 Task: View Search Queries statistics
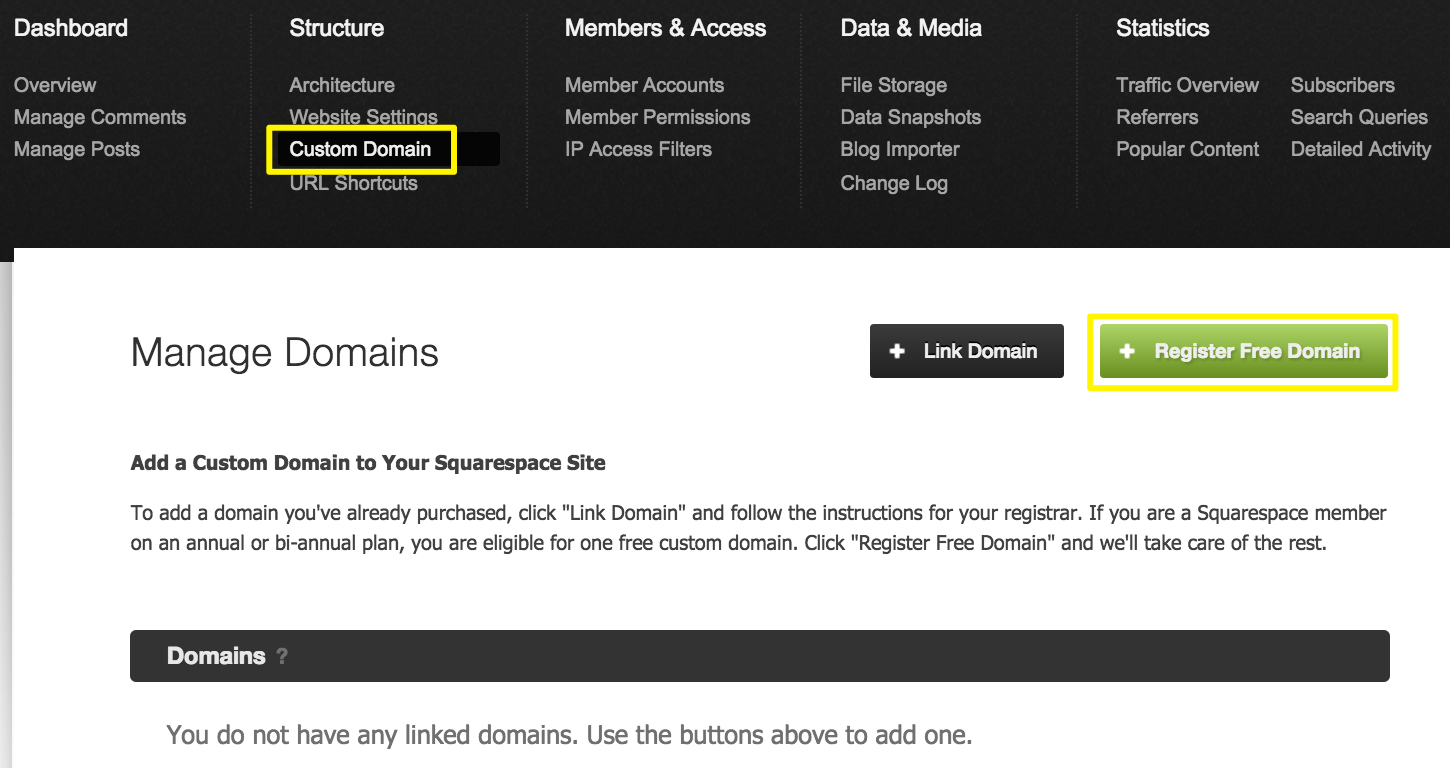[1358, 117]
